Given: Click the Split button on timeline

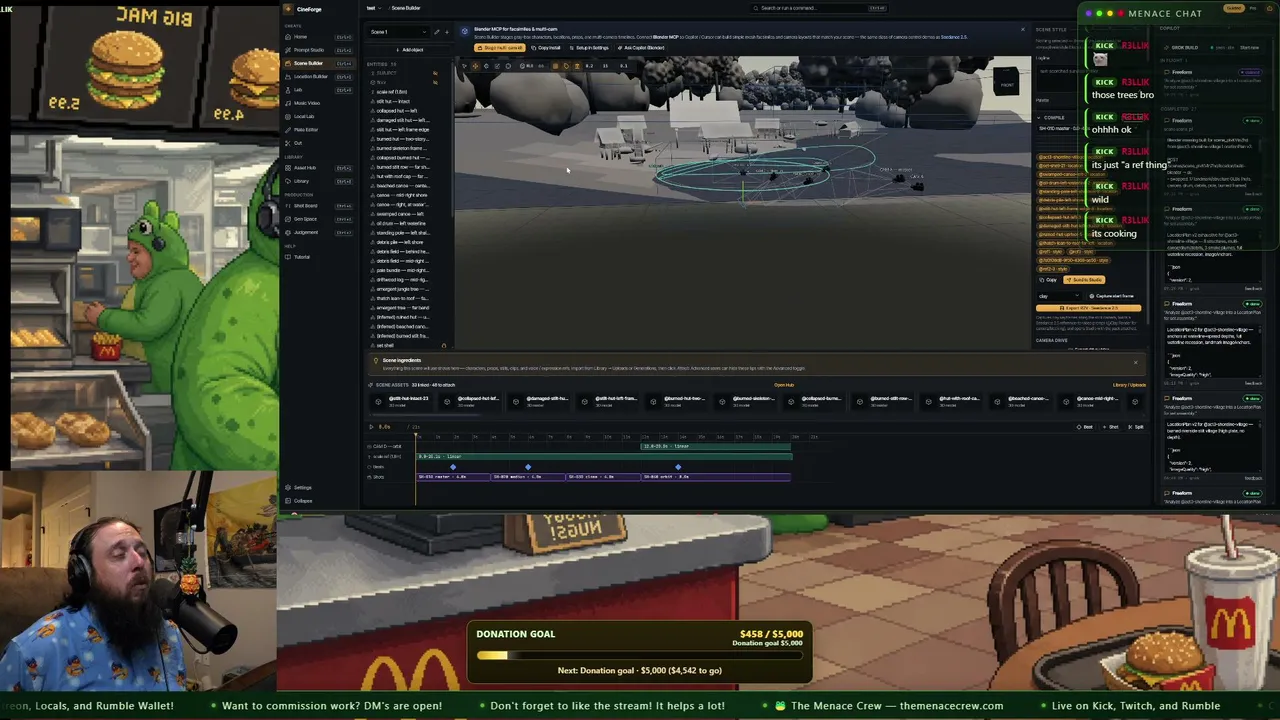Looking at the screenshot, I should point(1137,427).
